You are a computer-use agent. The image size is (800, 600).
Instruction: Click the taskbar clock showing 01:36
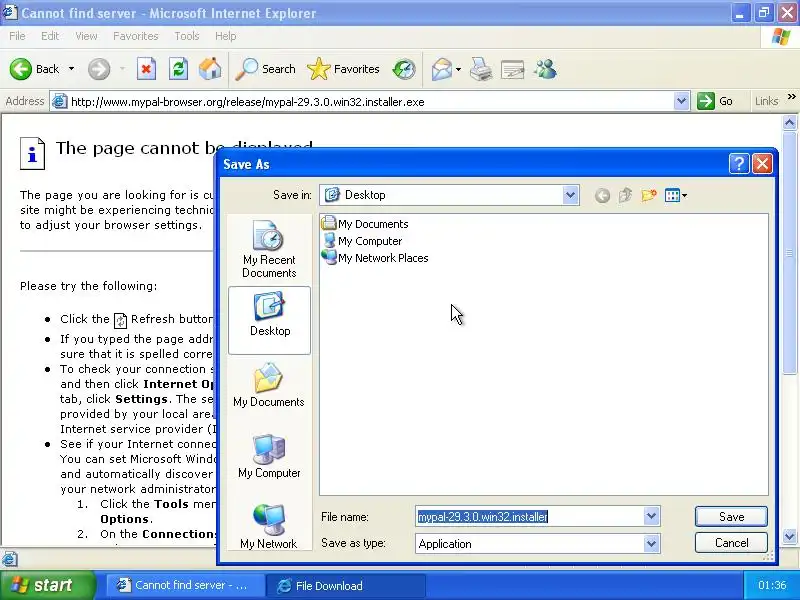coord(772,585)
